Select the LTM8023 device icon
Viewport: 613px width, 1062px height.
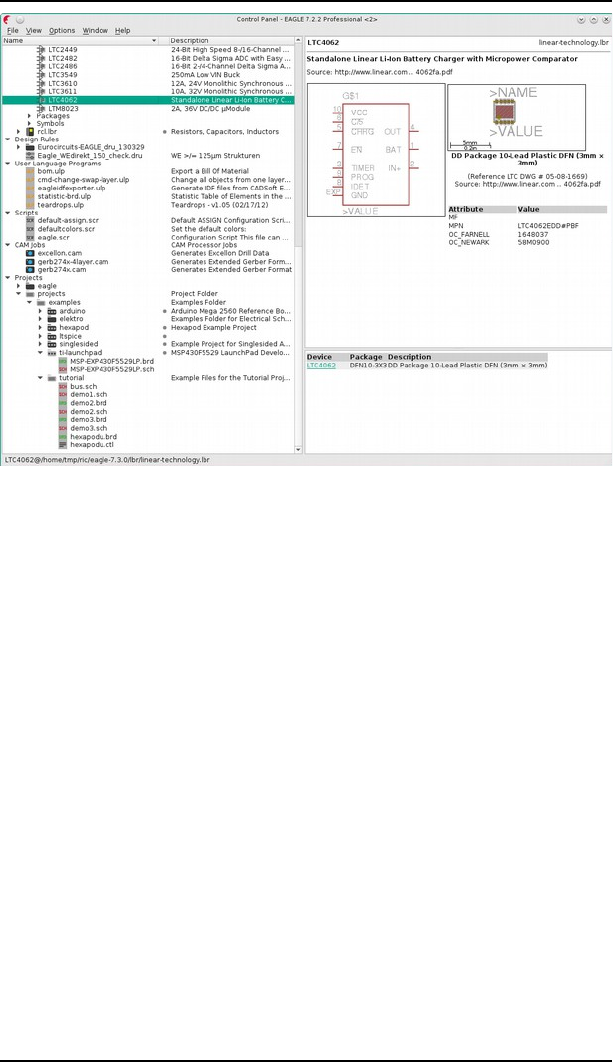pos(41,108)
